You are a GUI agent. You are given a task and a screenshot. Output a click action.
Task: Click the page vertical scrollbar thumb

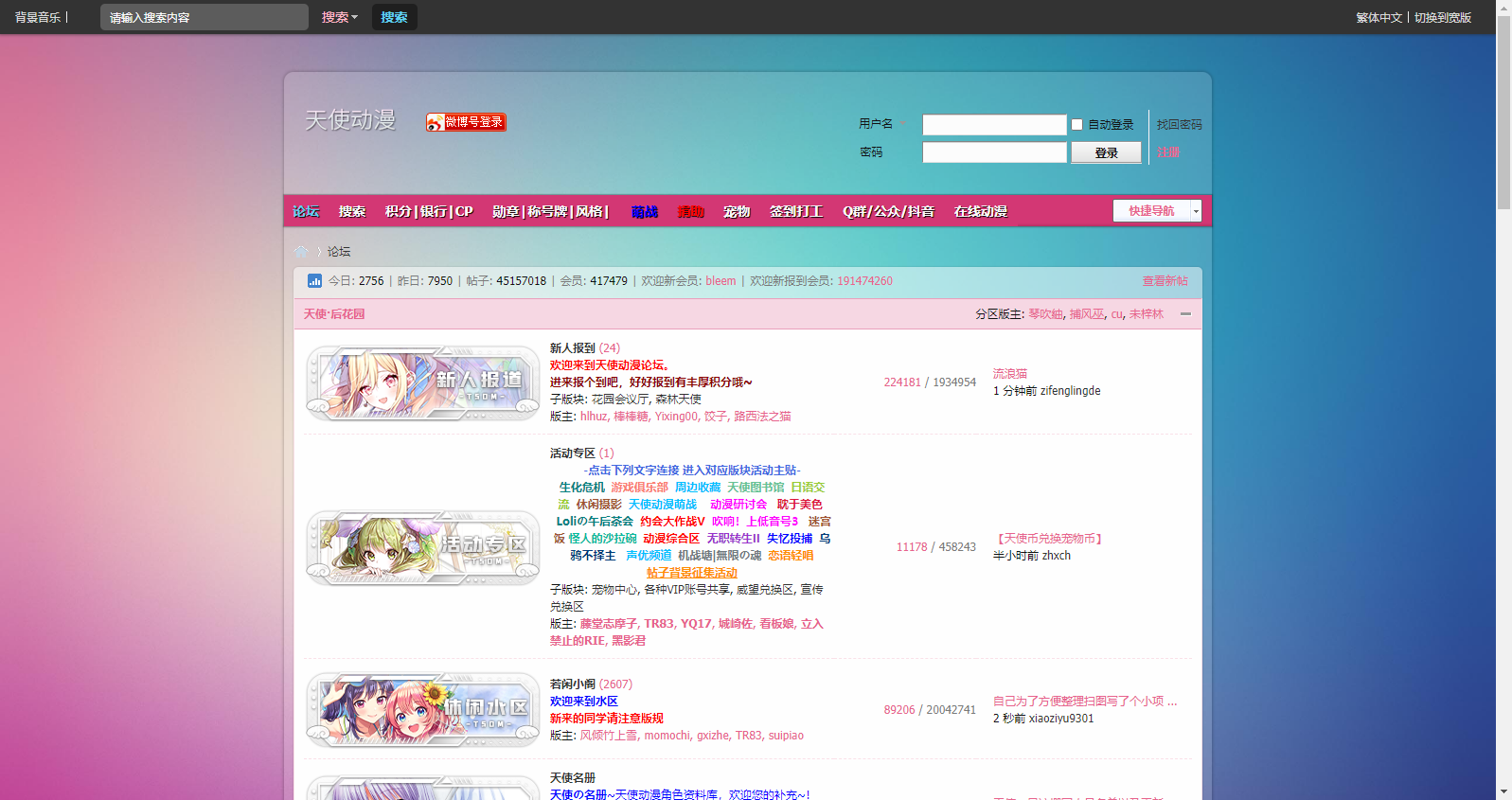(1503, 112)
